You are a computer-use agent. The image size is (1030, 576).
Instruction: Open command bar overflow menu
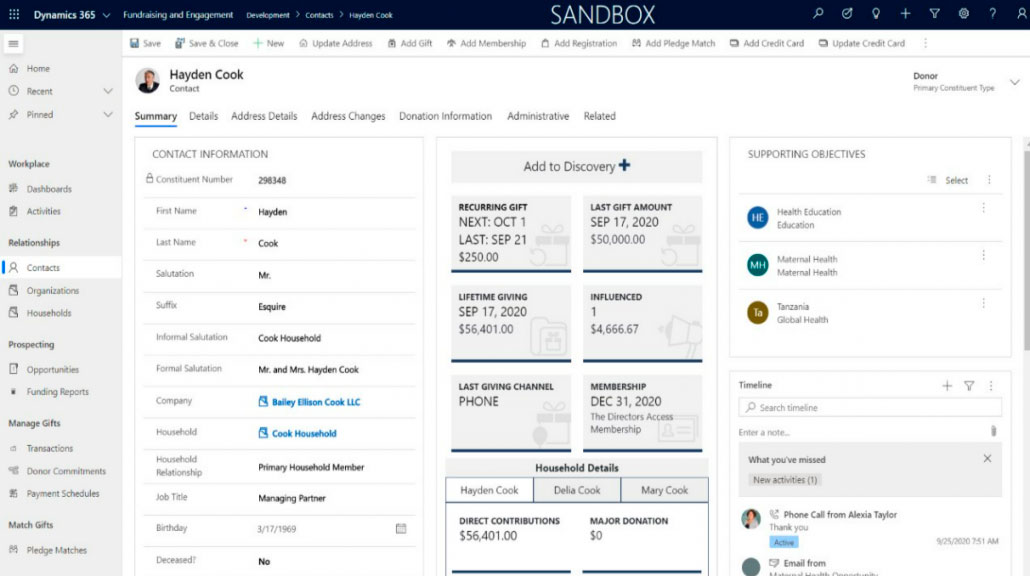click(x=926, y=43)
